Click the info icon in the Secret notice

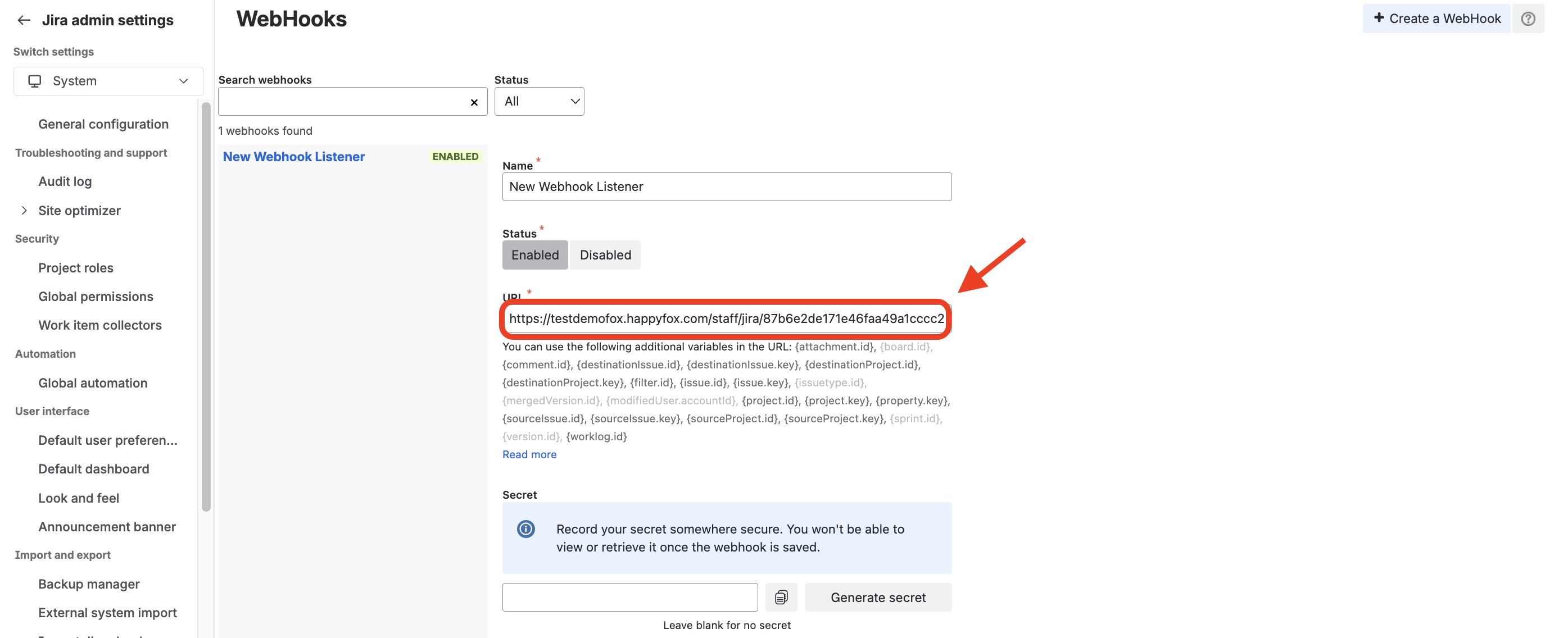click(525, 529)
